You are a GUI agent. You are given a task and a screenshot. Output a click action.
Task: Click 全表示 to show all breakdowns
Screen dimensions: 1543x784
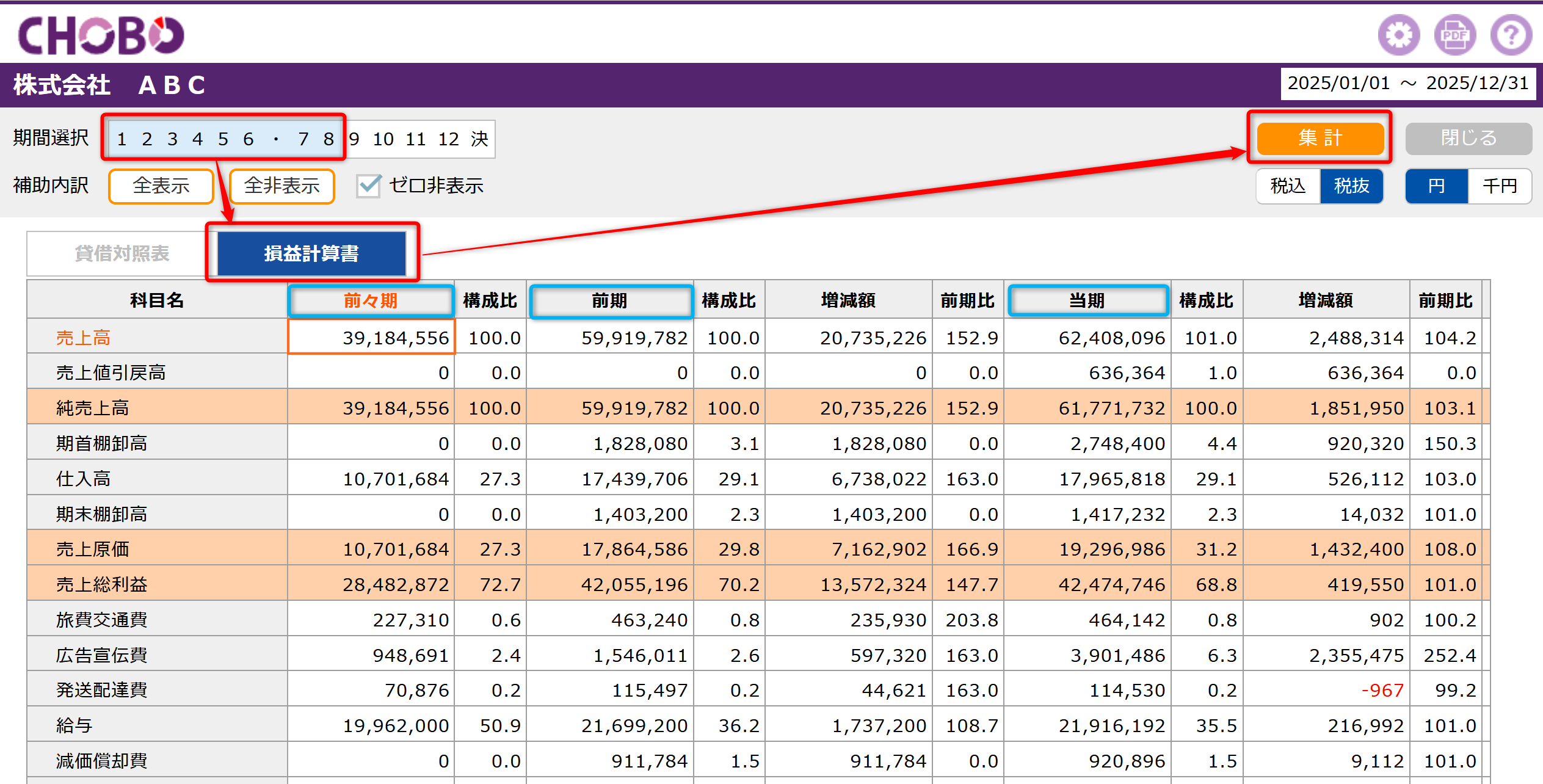tap(161, 186)
